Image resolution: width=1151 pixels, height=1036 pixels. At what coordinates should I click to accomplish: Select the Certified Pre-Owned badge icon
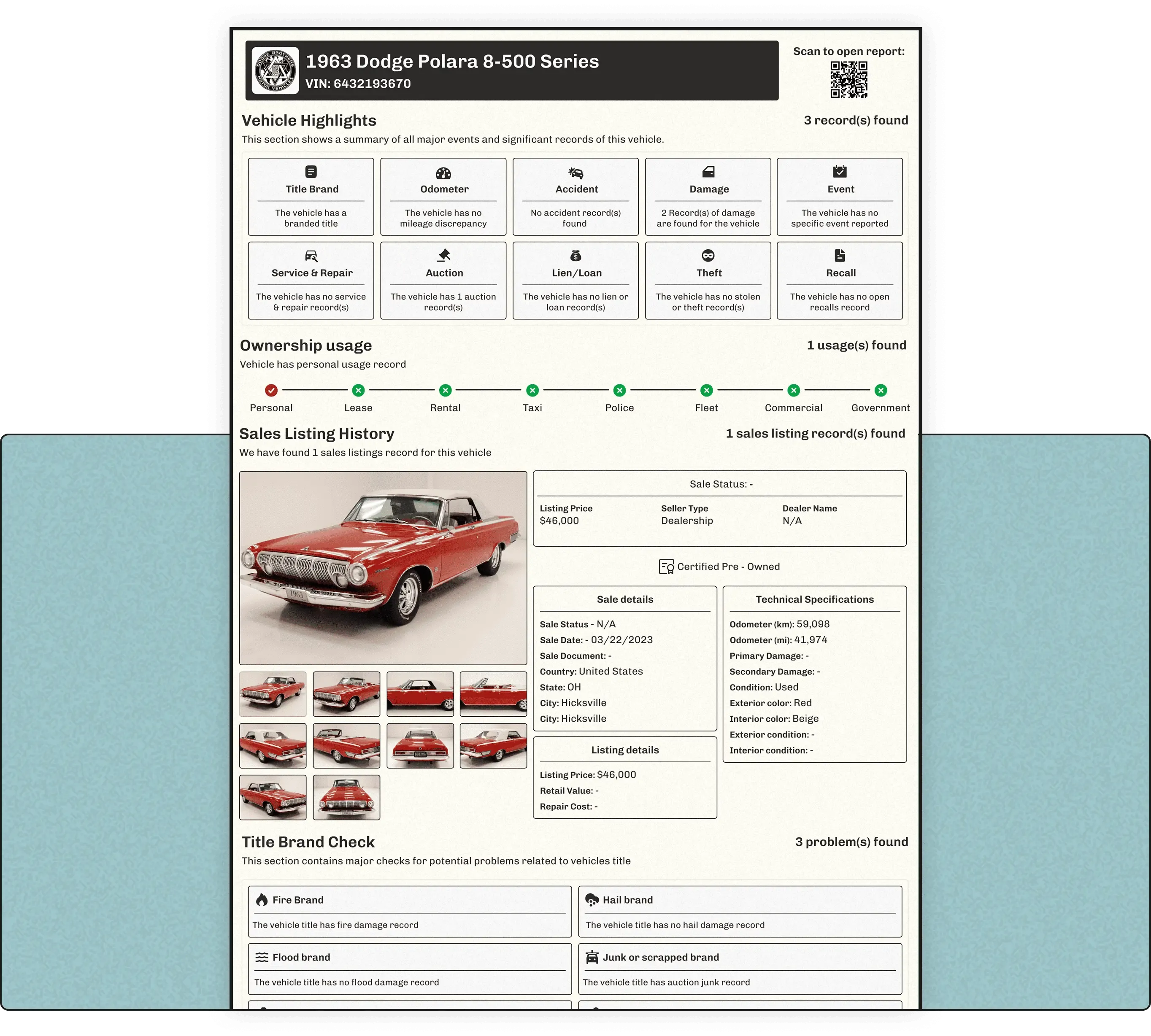(x=667, y=567)
